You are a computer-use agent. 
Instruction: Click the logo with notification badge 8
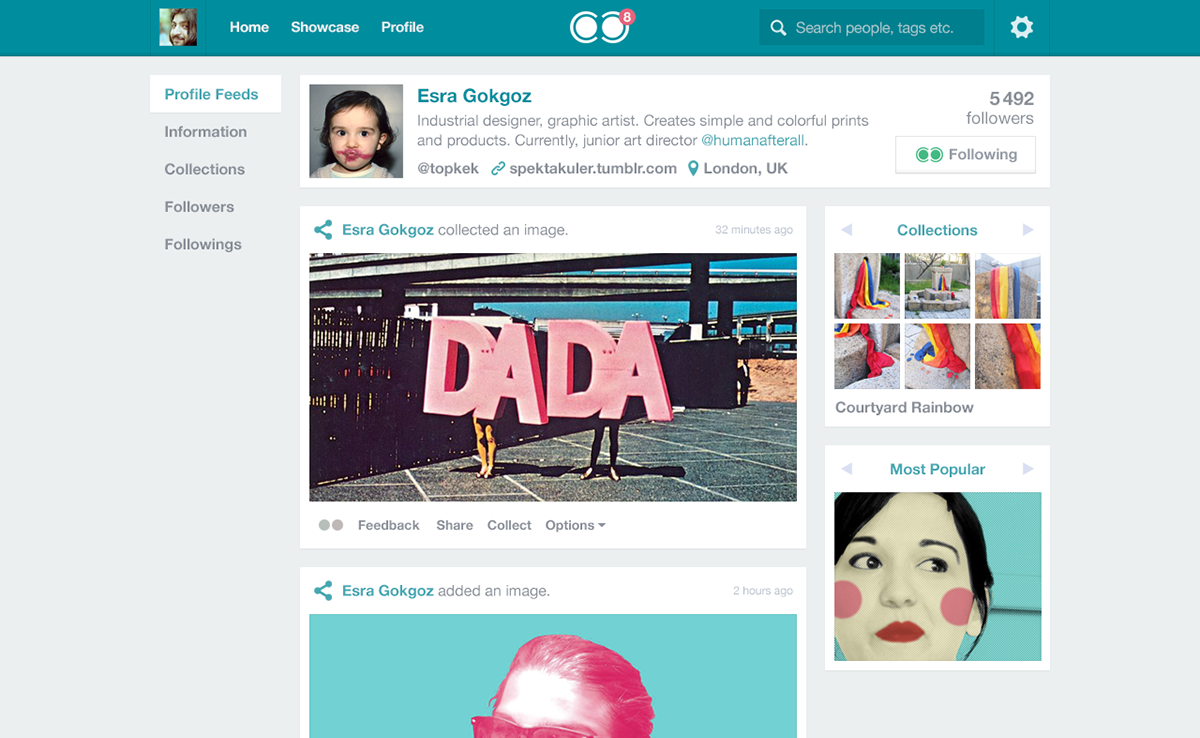coord(602,27)
